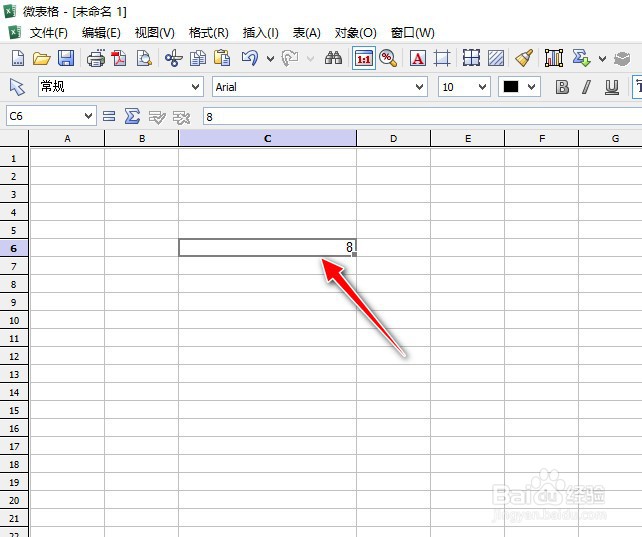Screen dimensions: 642x537
Task: Export to PDF with the red PDF icon
Action: (x=119, y=59)
